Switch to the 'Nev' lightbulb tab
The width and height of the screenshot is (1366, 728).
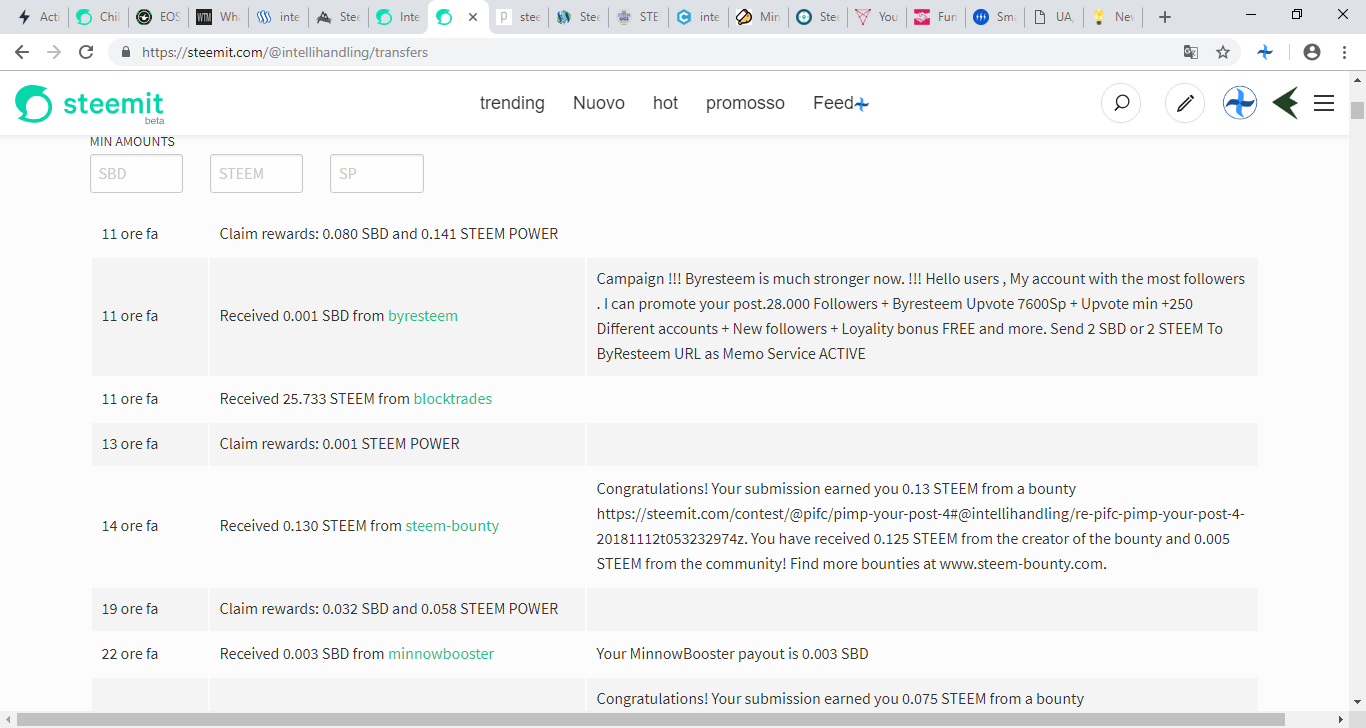coord(1115,17)
